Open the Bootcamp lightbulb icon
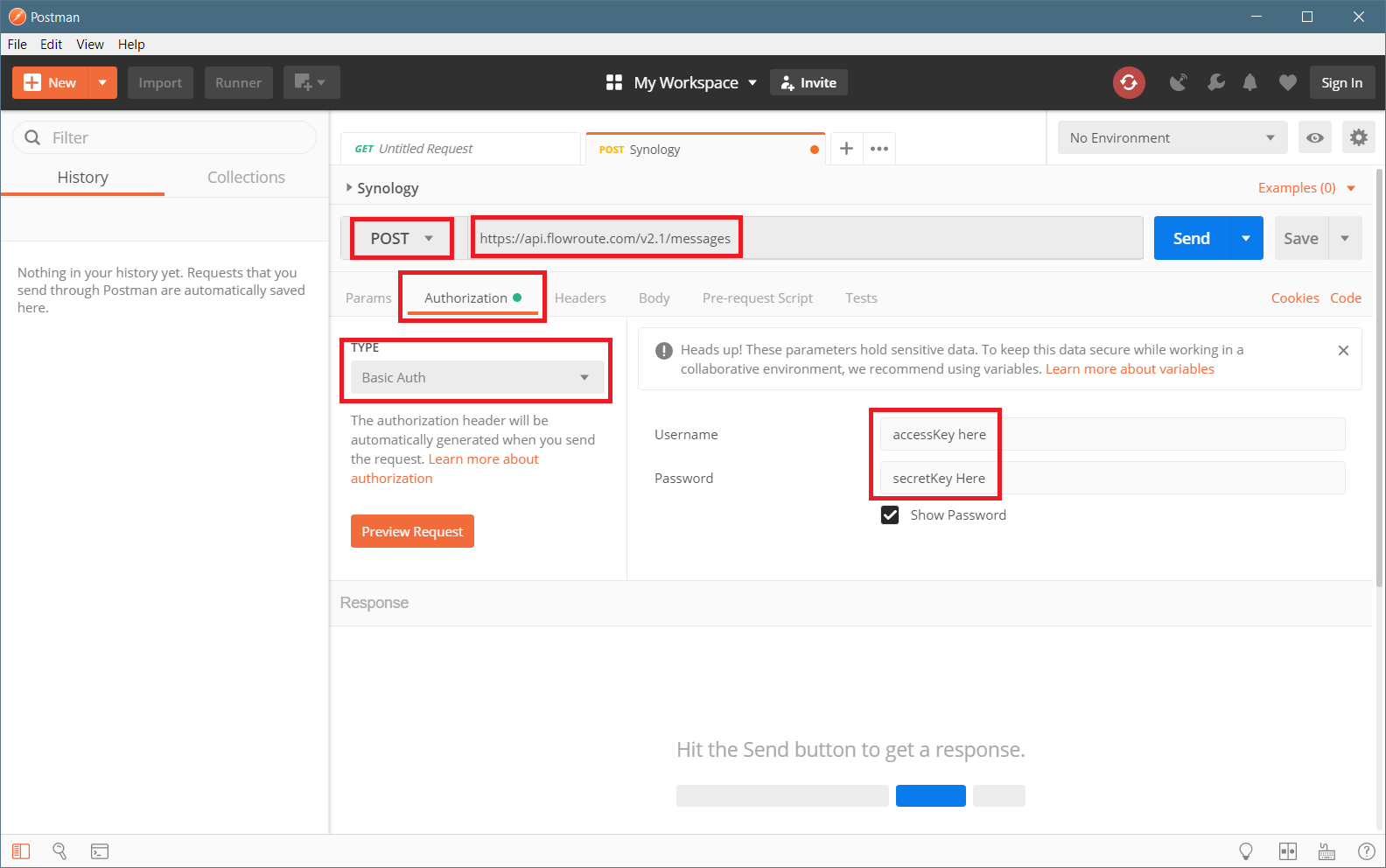Viewport: 1386px width, 868px height. pyautogui.click(x=1246, y=850)
